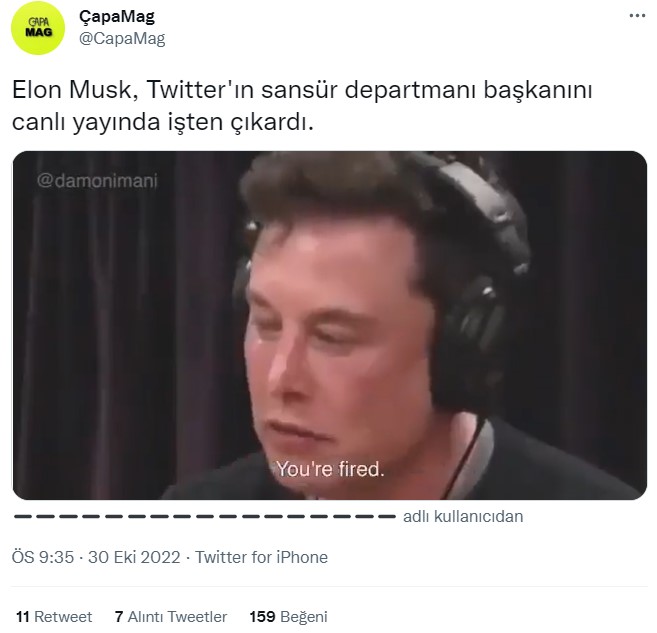Click the likes count number 159
The width and height of the screenshot is (657, 633).
pos(262,617)
